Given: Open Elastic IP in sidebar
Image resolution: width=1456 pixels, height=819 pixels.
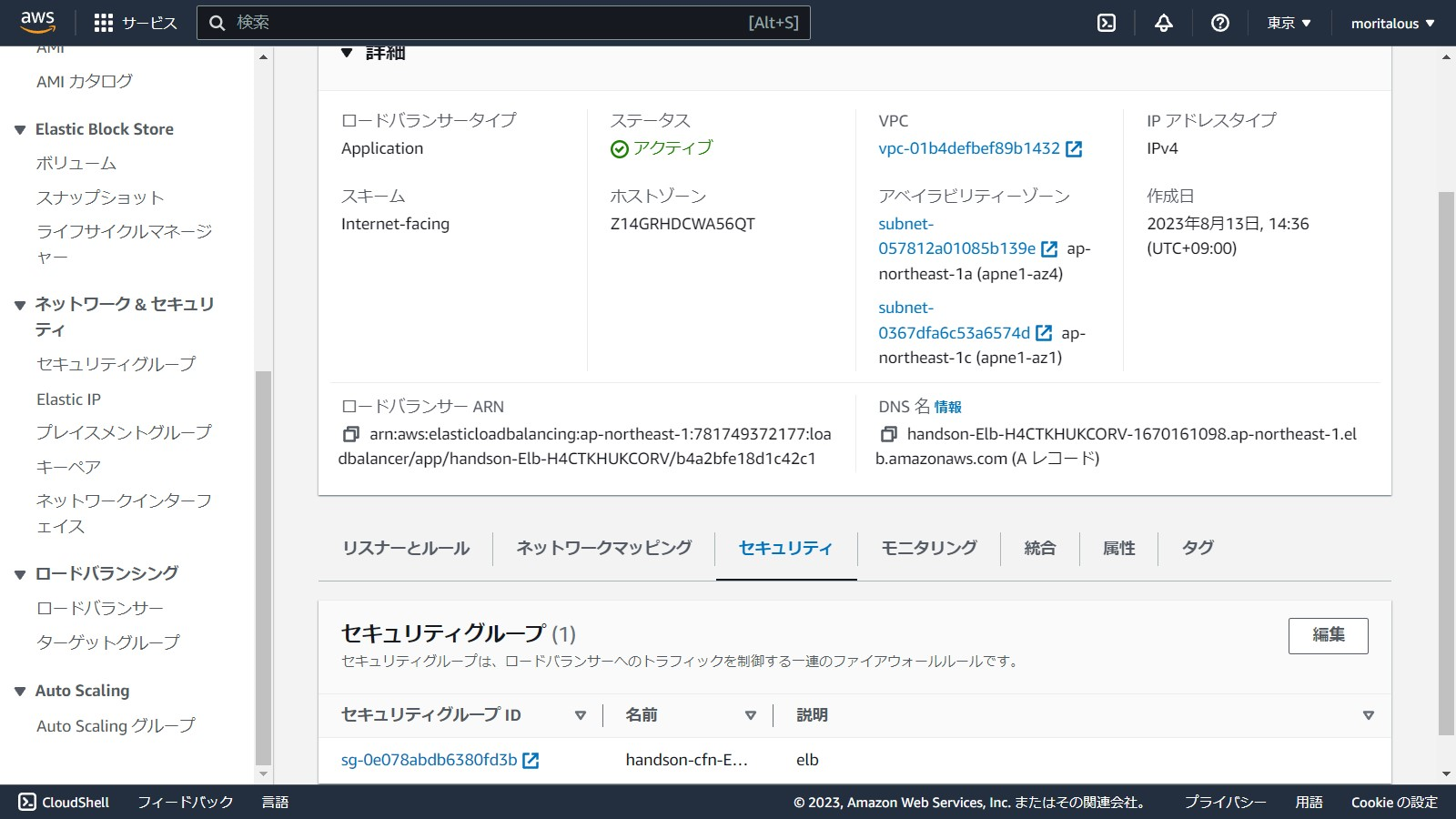Looking at the screenshot, I should pos(69,399).
